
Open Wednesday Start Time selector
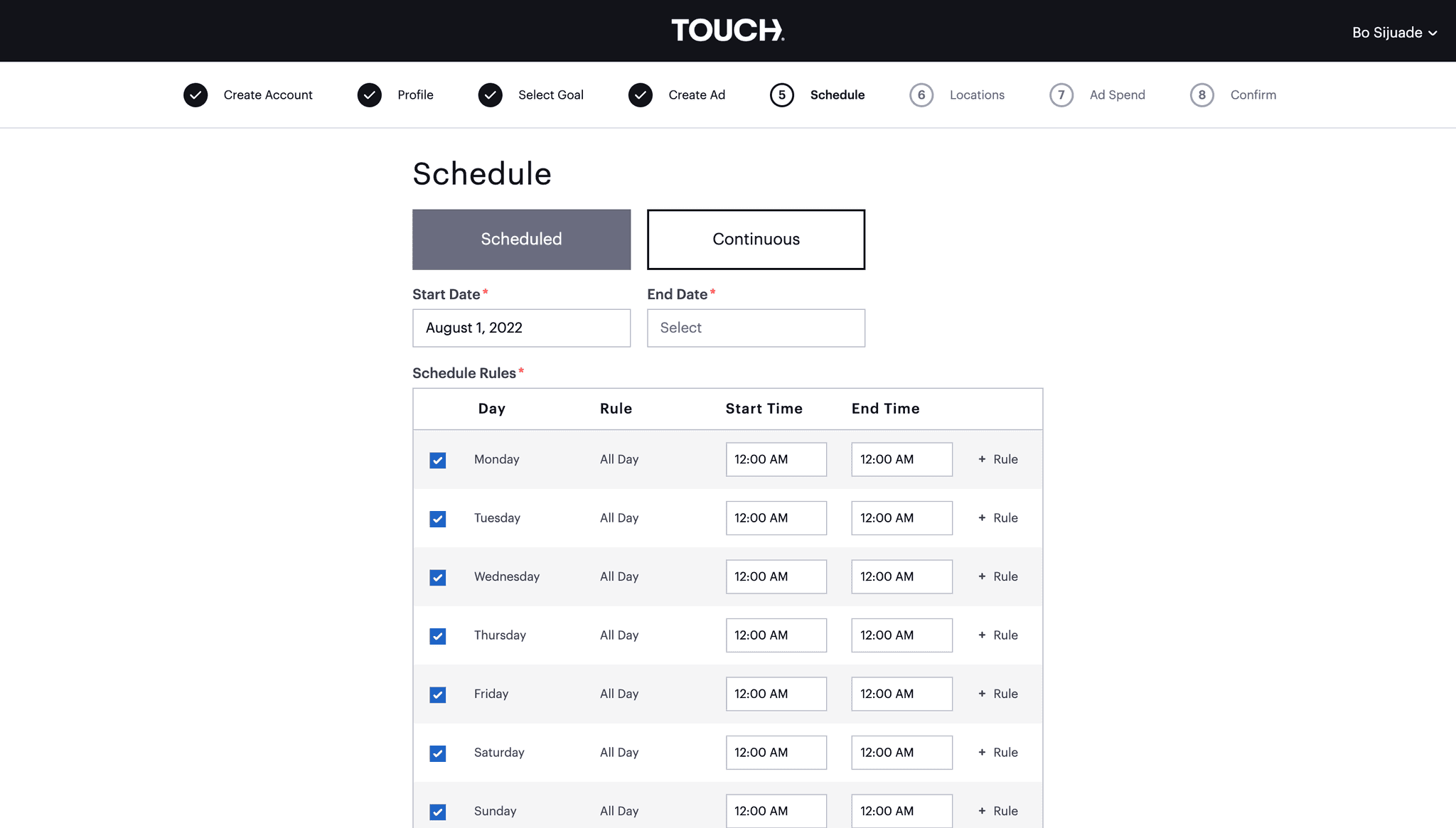[776, 576]
